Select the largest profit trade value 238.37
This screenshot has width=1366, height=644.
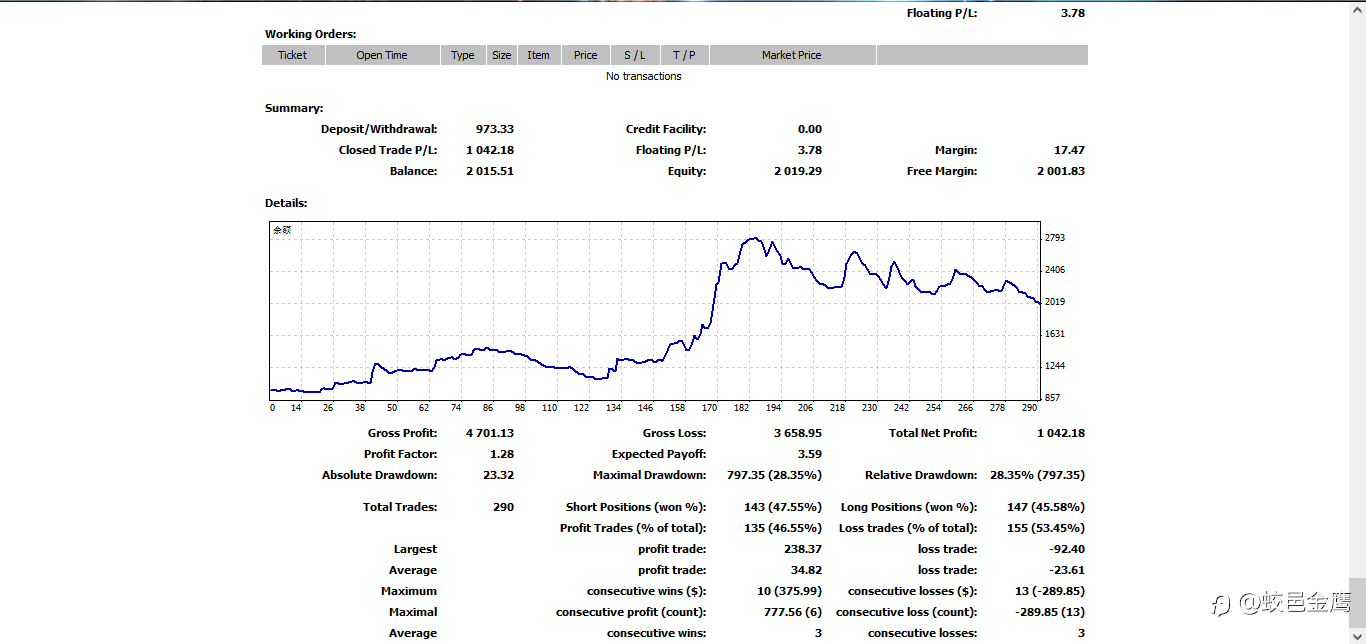click(803, 549)
